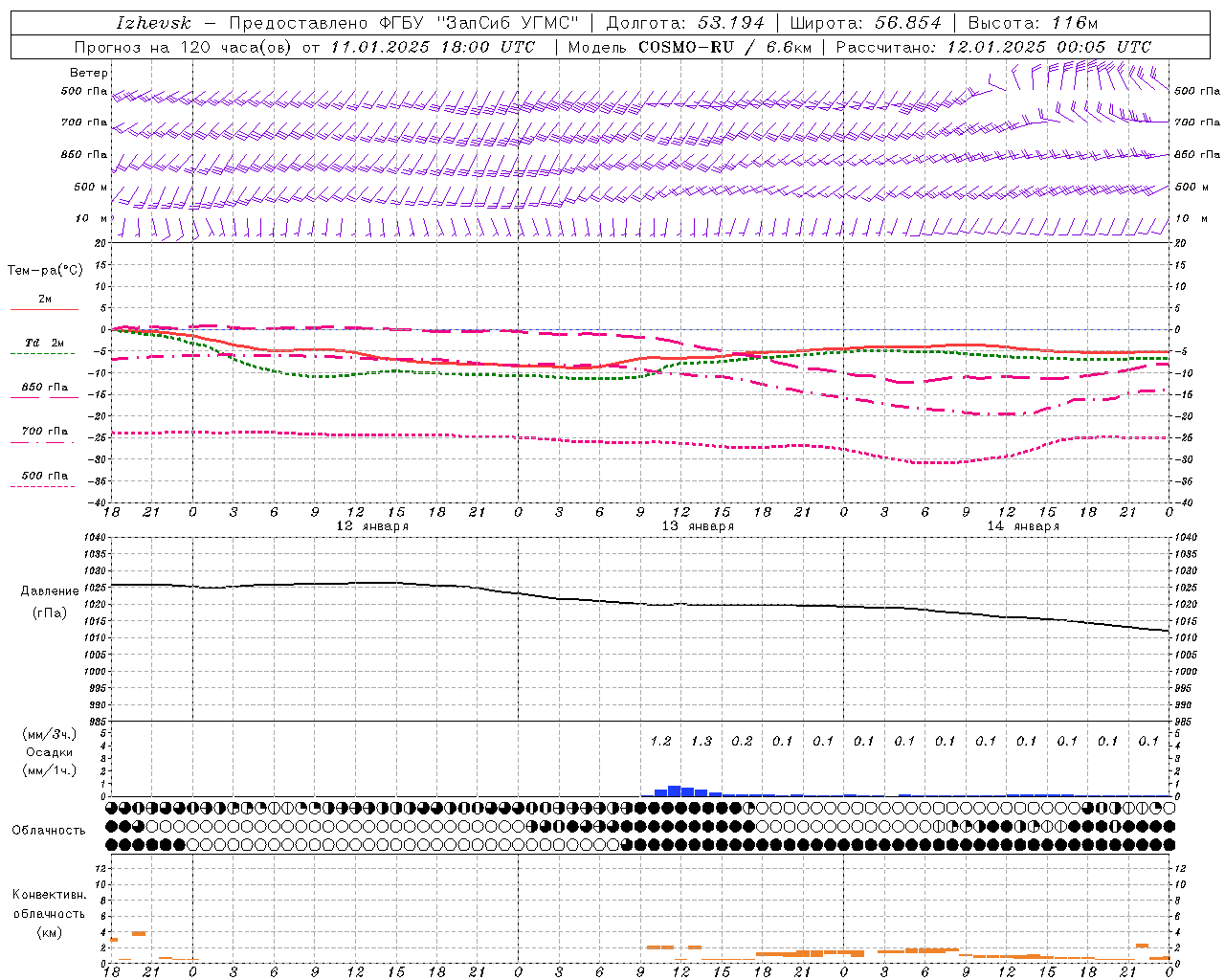The height and width of the screenshot is (980, 1225).
Task: Click the 1.2 precipitation amount value
Action: click(661, 741)
